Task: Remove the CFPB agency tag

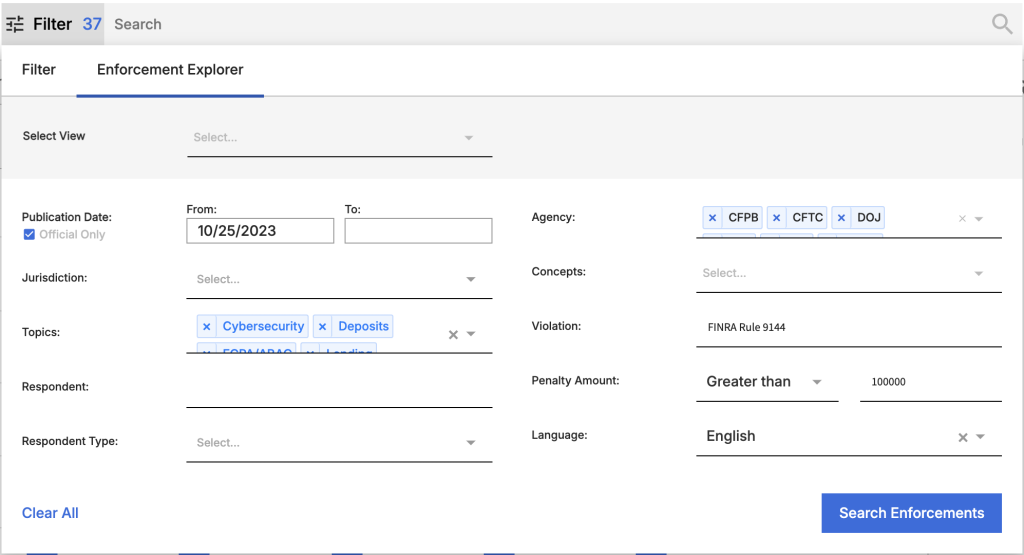Action: coord(712,218)
